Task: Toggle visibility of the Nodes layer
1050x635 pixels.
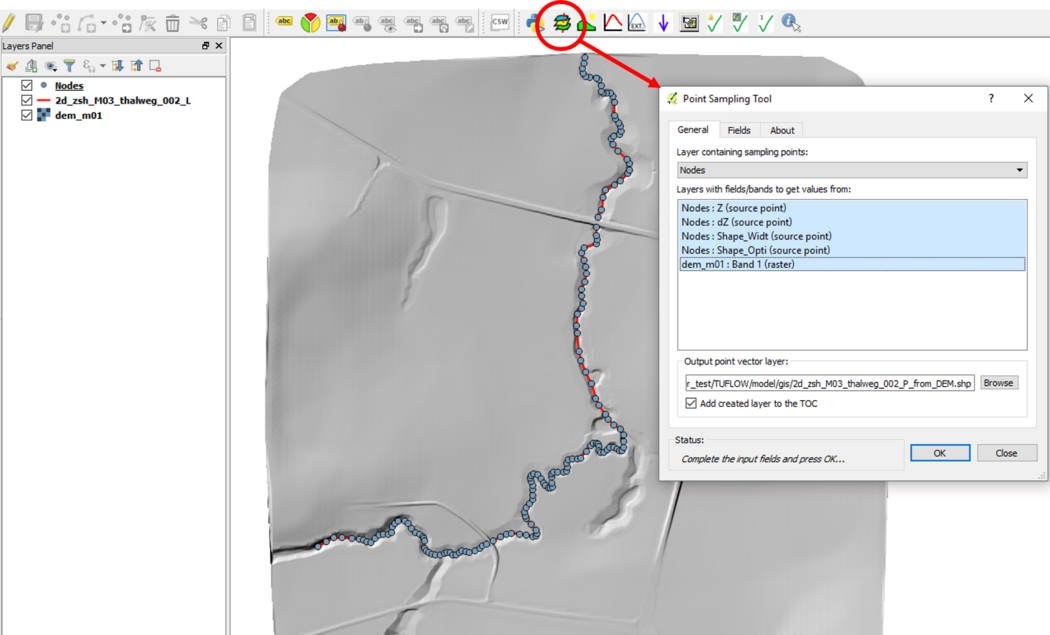Action: (27, 86)
